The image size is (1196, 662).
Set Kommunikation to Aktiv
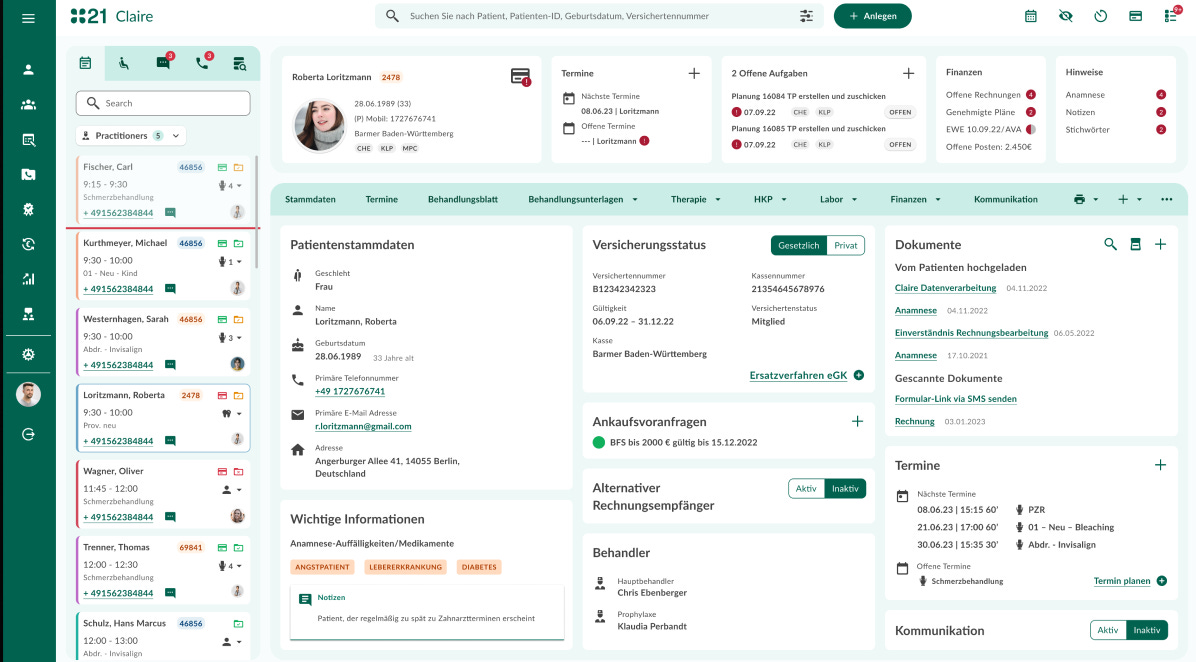point(1108,630)
